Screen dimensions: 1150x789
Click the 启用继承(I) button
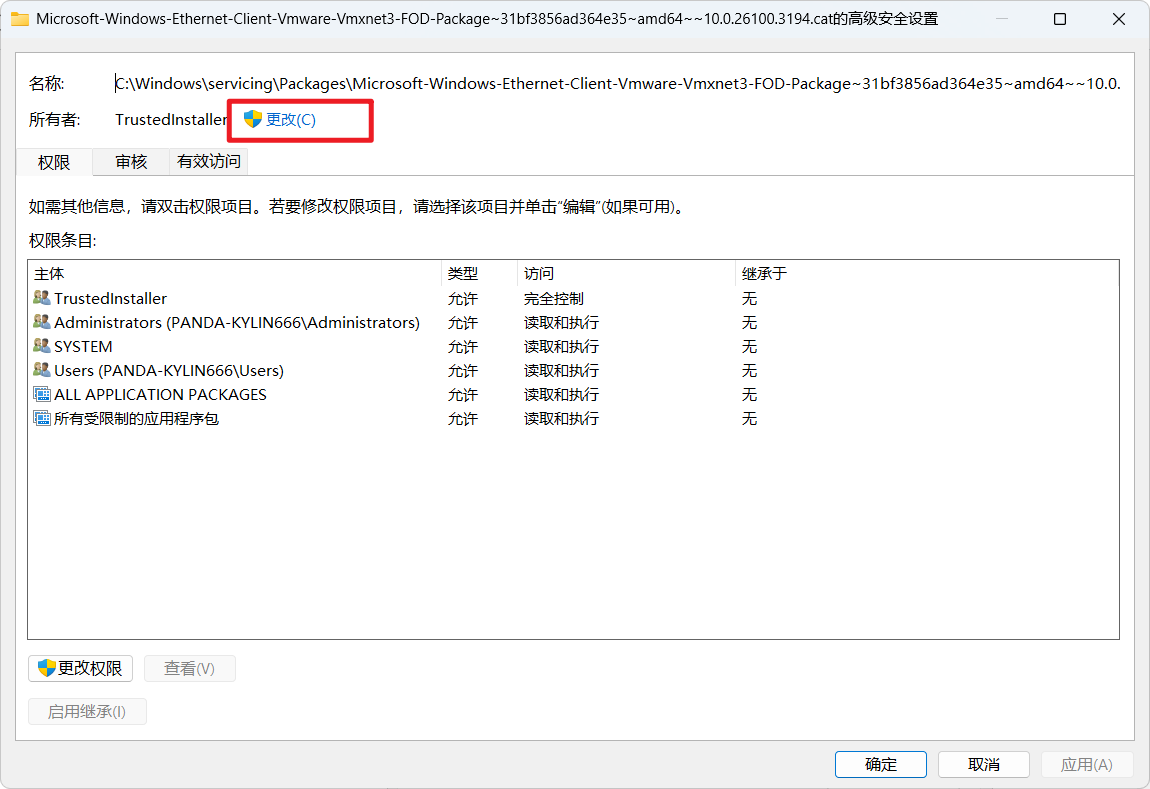coord(87,711)
